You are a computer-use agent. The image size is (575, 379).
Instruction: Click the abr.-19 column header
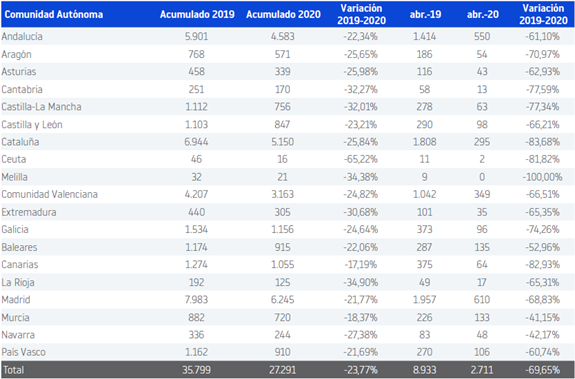(x=425, y=15)
